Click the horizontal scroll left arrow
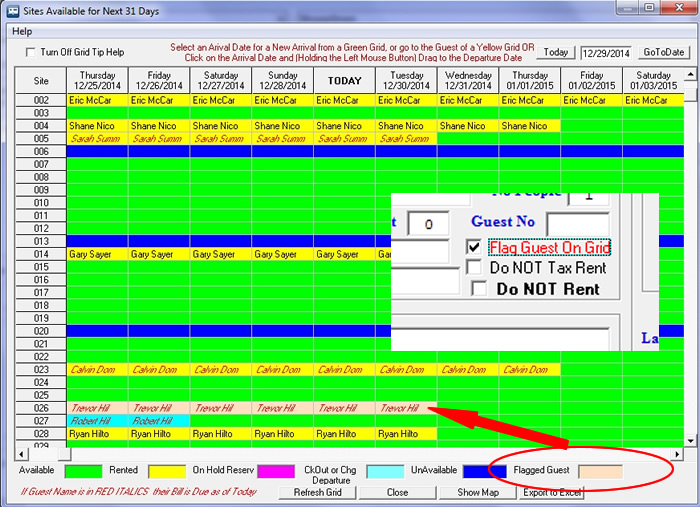This screenshot has height=507, width=700. coord(21,454)
